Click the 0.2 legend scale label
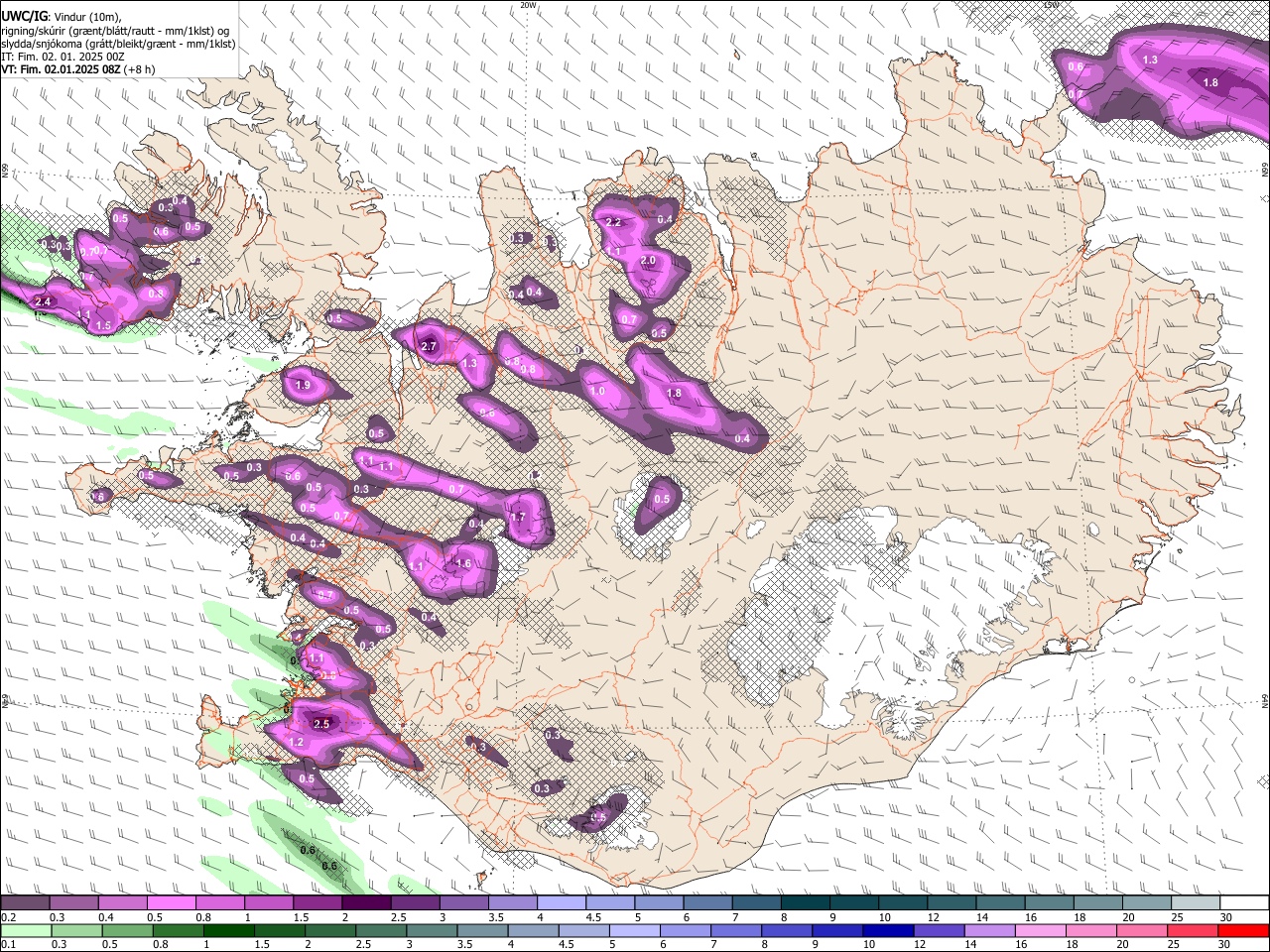The height and width of the screenshot is (952, 1270). 8,917
